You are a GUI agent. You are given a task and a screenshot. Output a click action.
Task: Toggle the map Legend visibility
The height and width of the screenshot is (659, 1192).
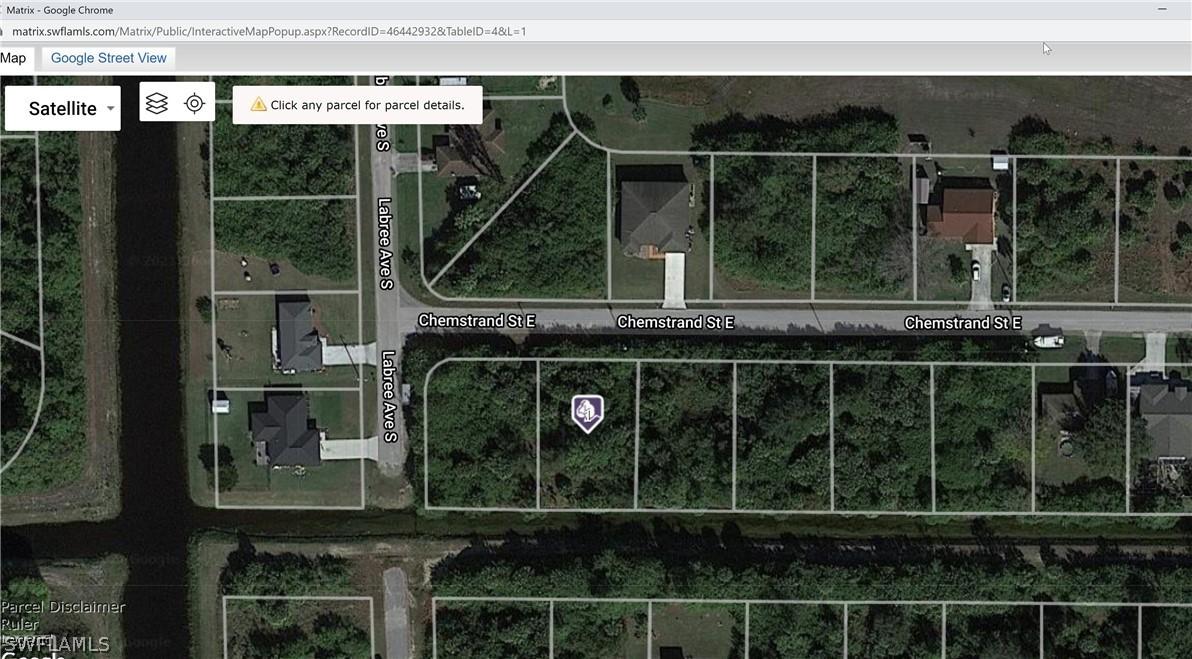click(x=22, y=639)
